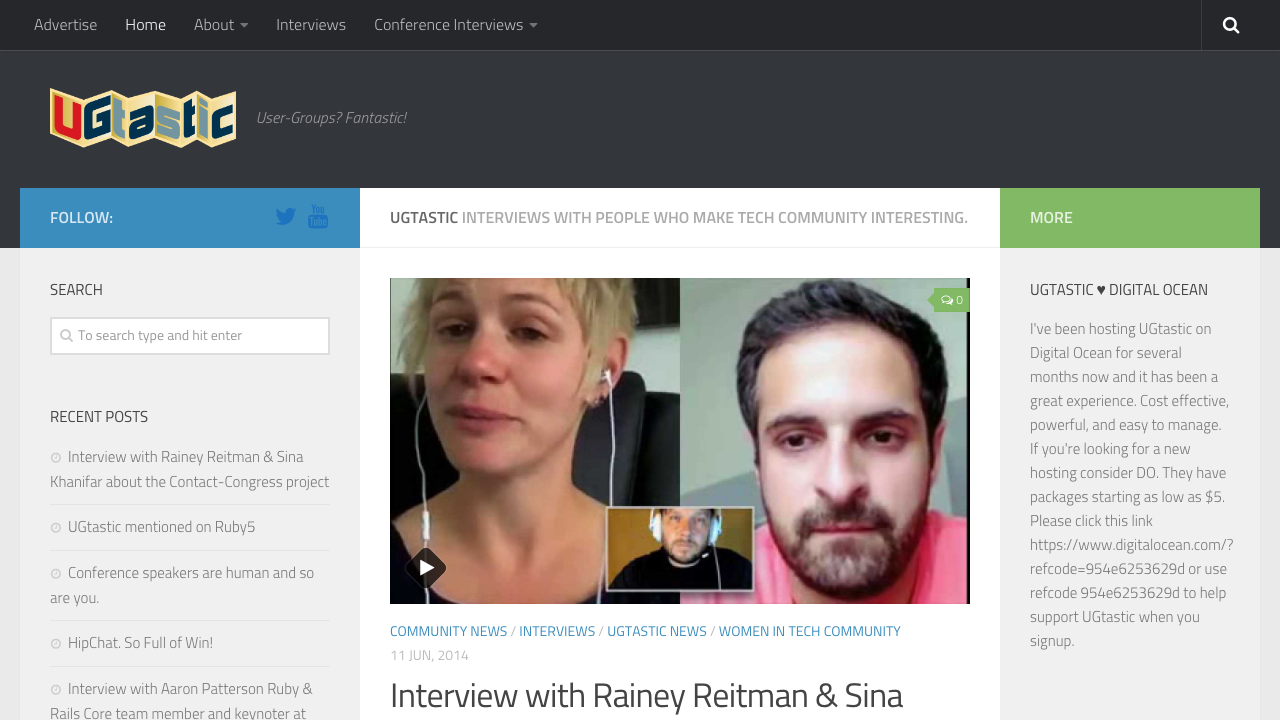Play the interview video
Image resolution: width=1280 pixels, height=720 pixels.
tap(425, 568)
